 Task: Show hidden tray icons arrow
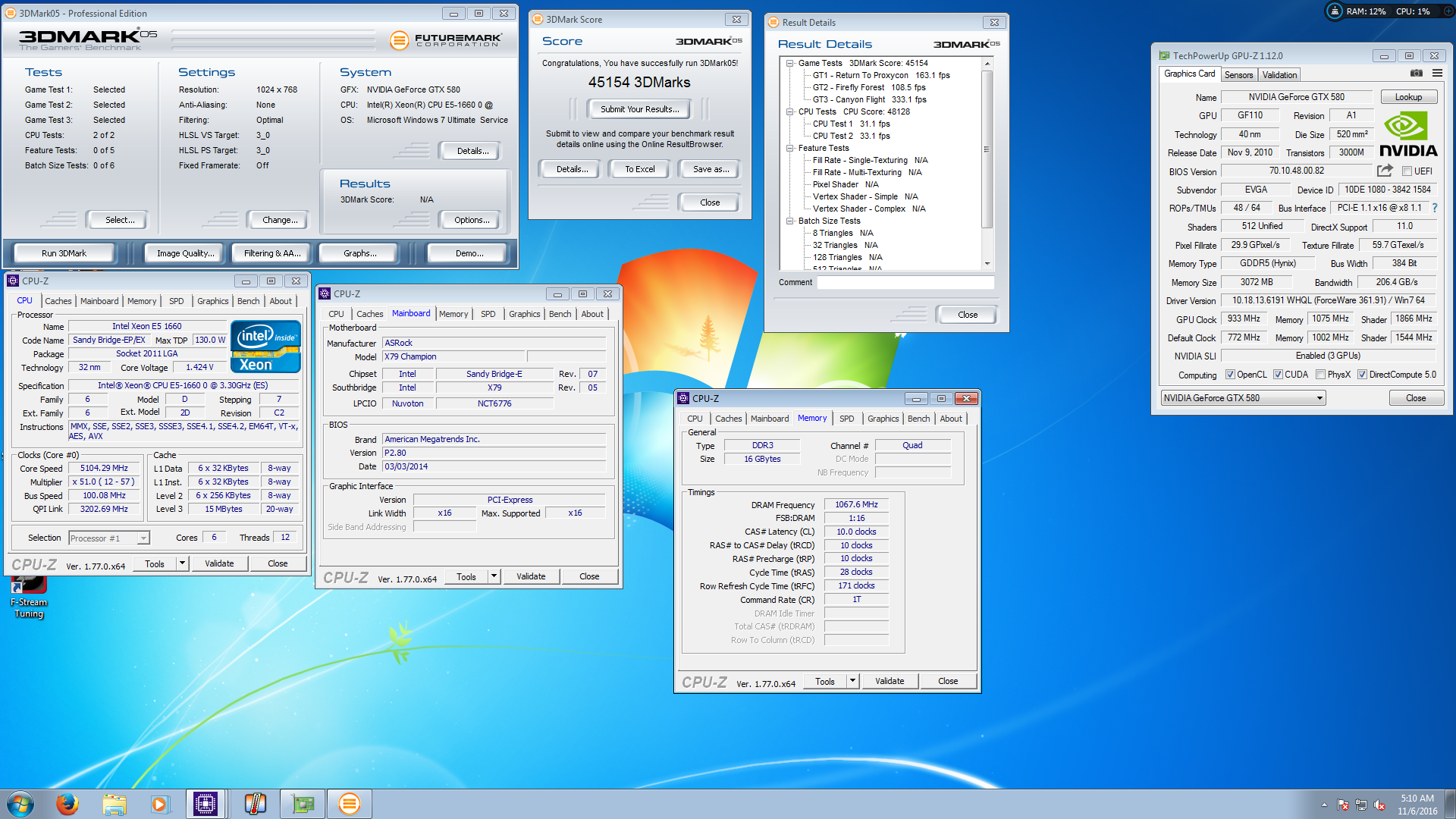(x=1324, y=805)
